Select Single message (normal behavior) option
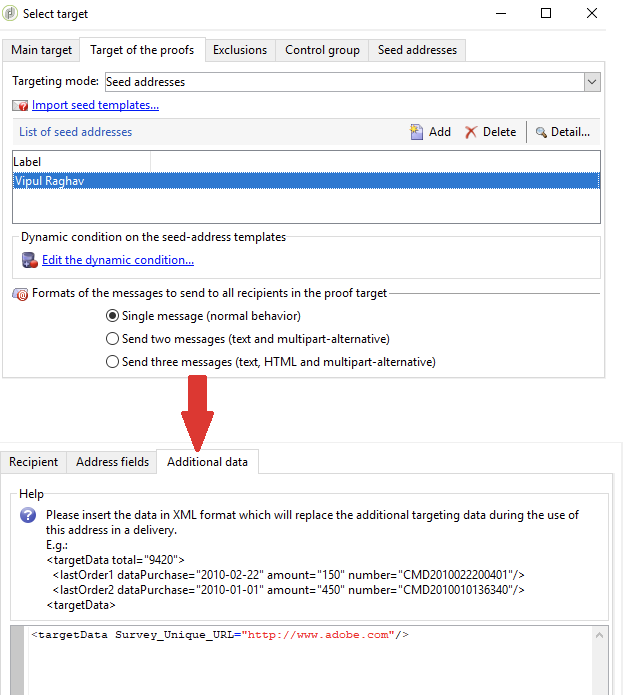The height and width of the screenshot is (698, 628). (113, 315)
